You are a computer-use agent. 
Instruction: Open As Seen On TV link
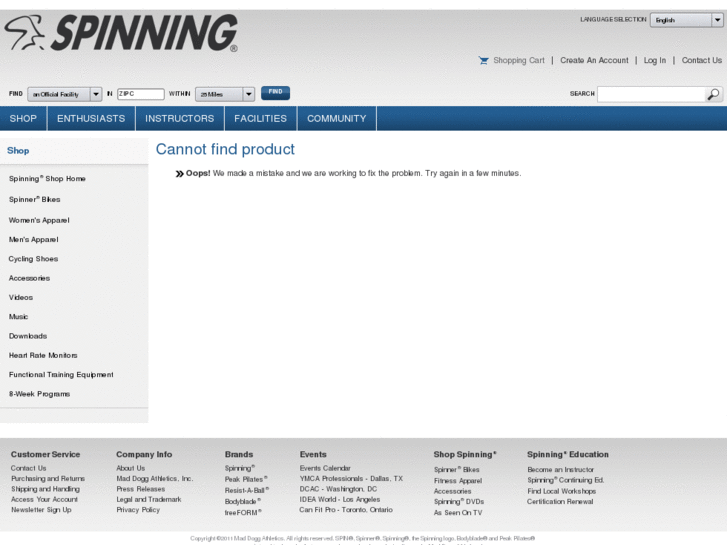[x=458, y=513]
